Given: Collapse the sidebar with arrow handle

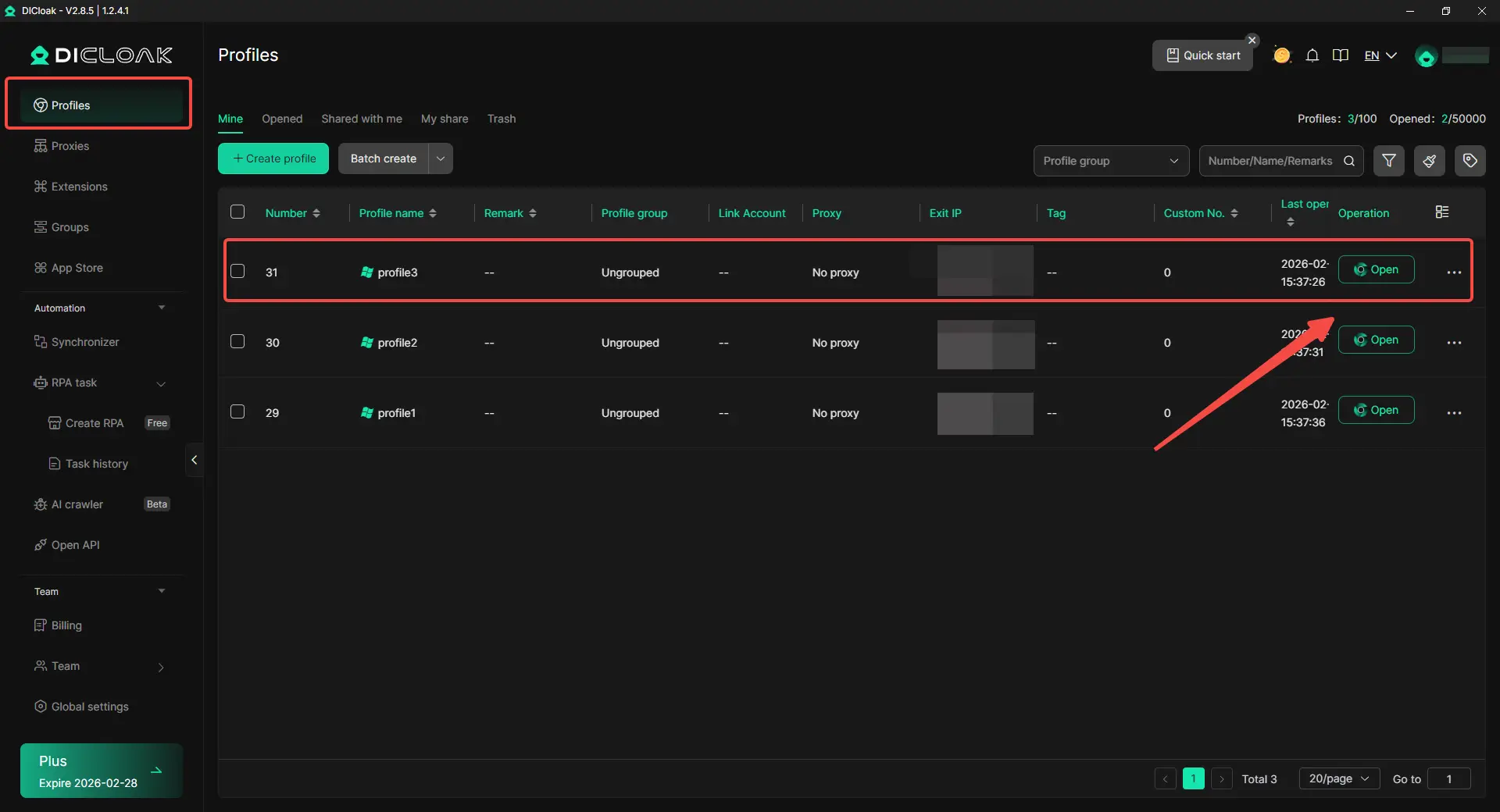Looking at the screenshot, I should click(x=194, y=460).
